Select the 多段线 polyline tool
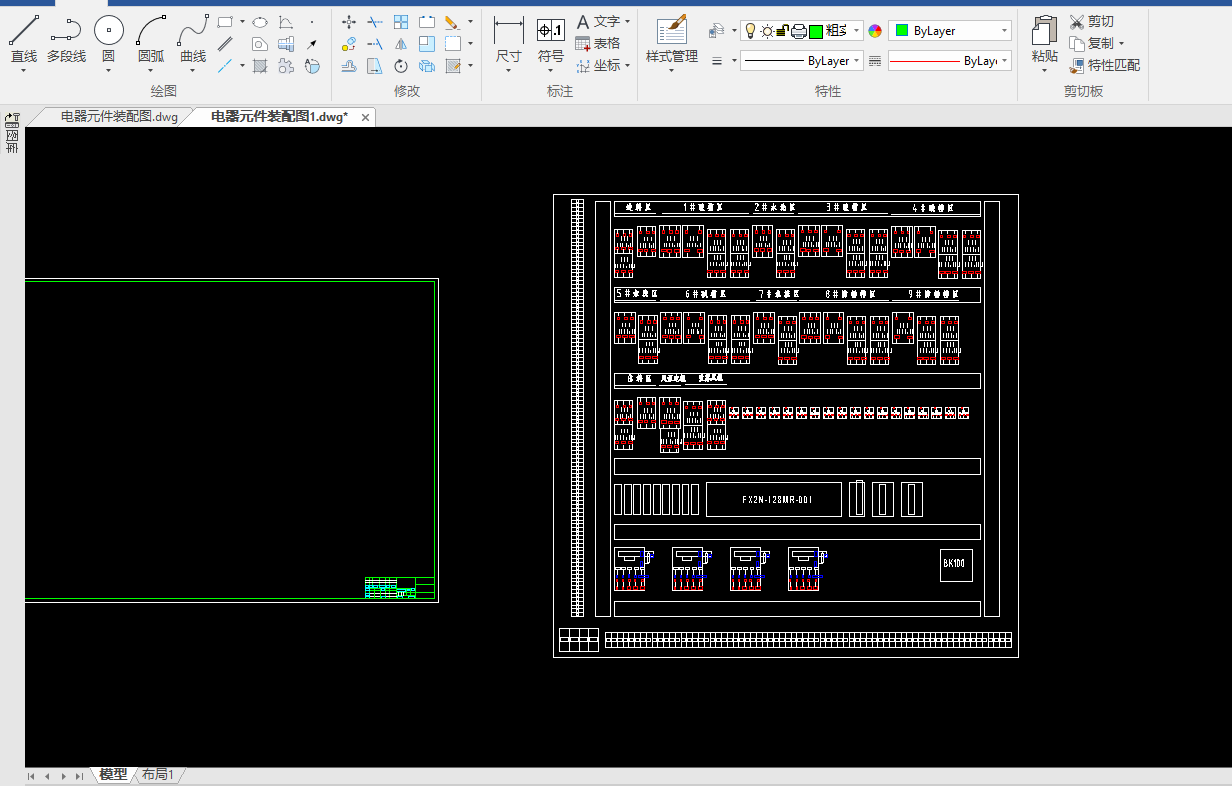 pyautogui.click(x=66, y=40)
